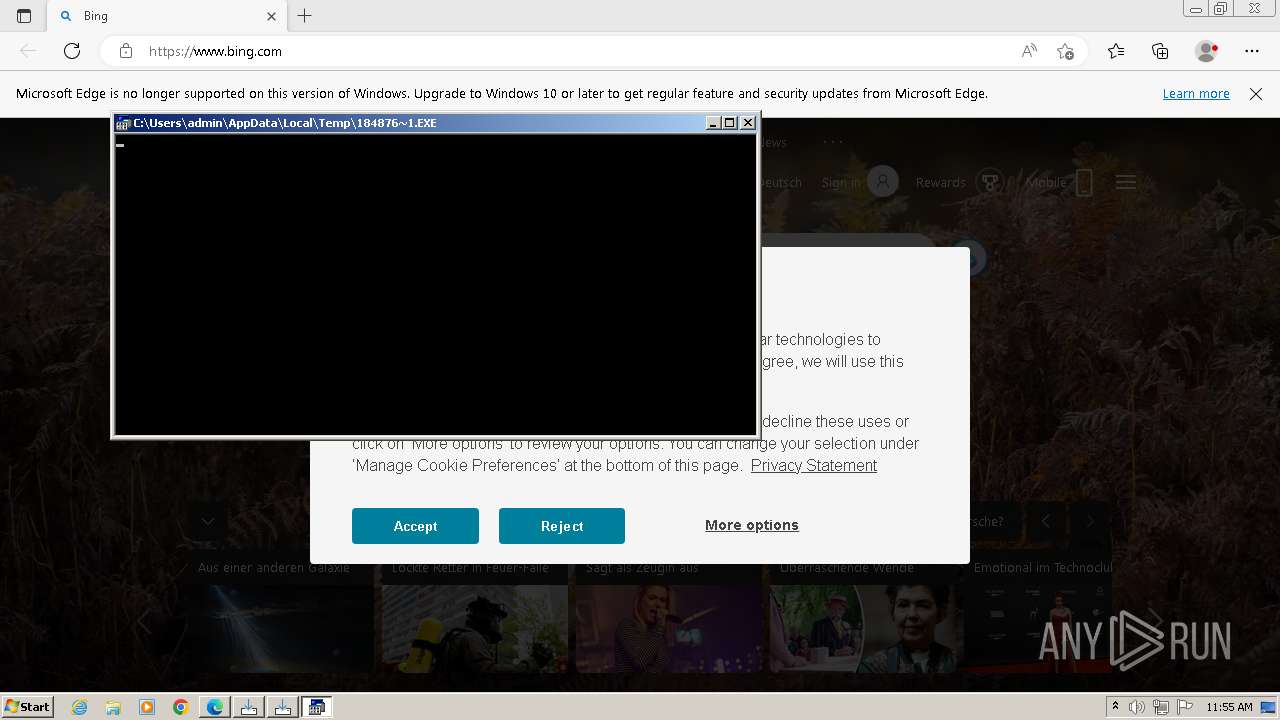The height and width of the screenshot is (720, 1280).
Task: Go to next Bing homepage image arrow
Action: (1090, 521)
